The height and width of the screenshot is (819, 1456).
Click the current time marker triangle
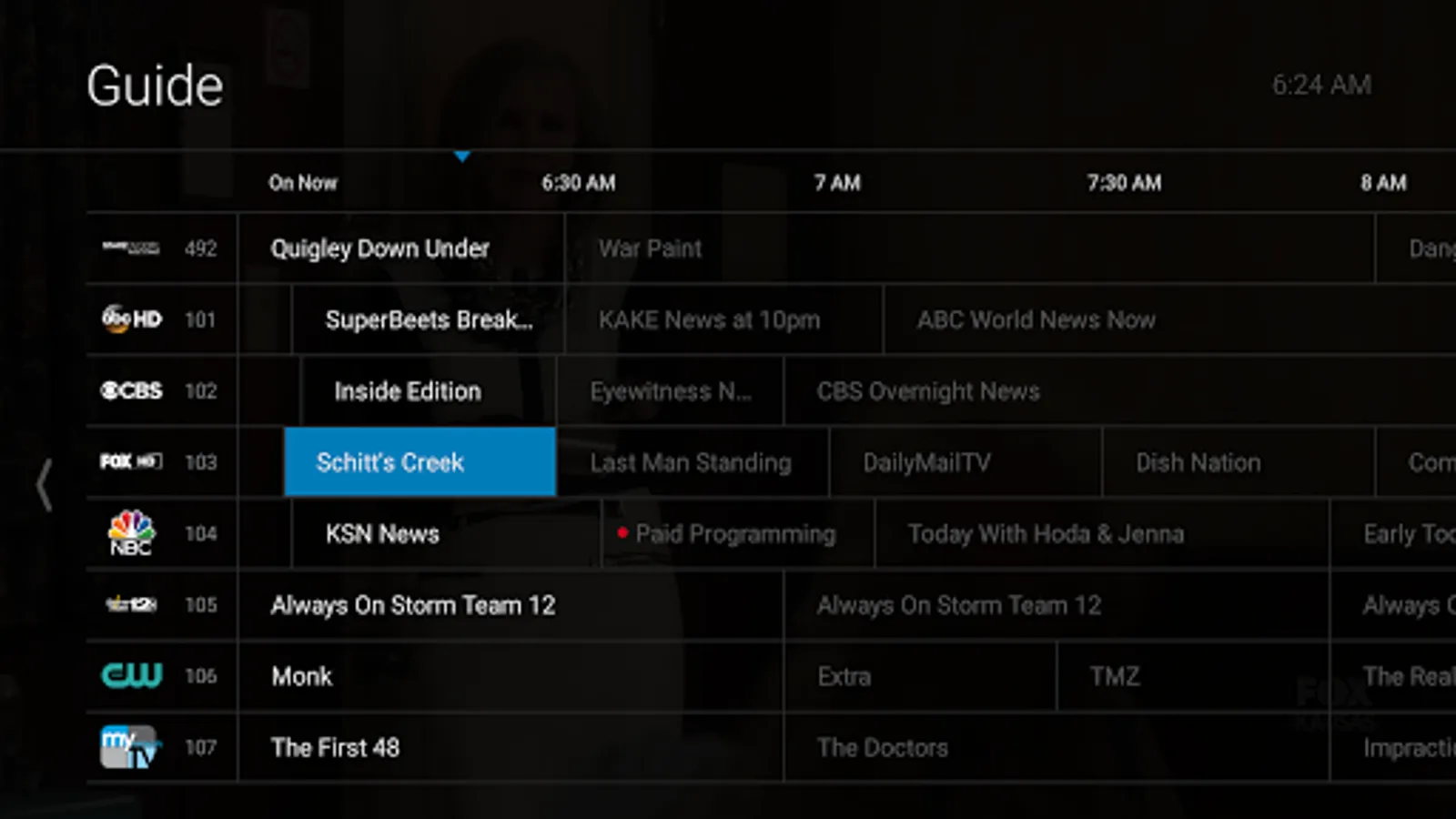pyautogui.click(x=462, y=157)
